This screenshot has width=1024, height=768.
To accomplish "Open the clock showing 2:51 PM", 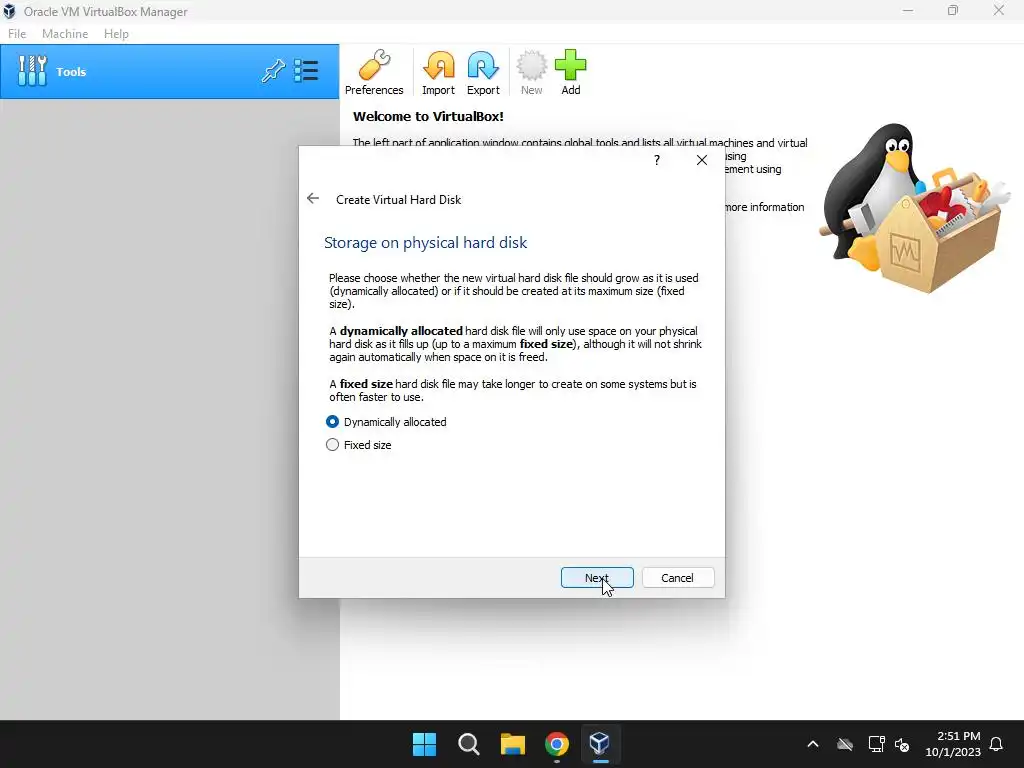I will (953, 744).
